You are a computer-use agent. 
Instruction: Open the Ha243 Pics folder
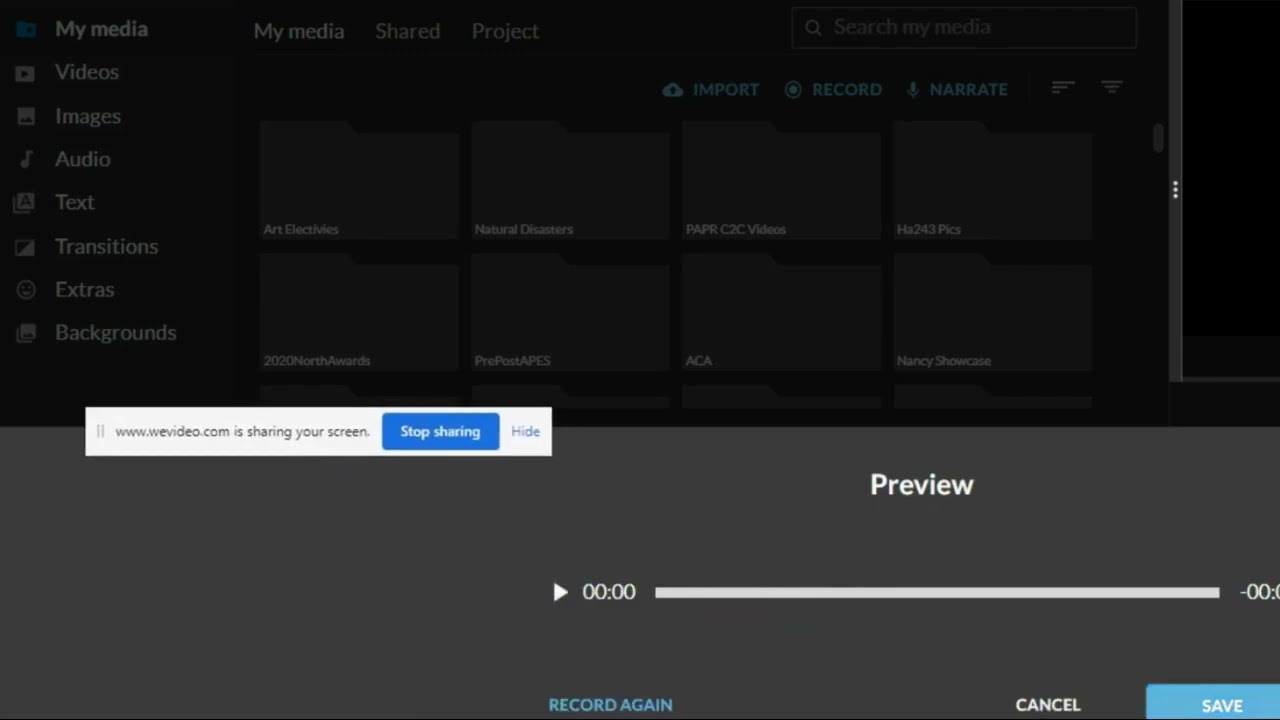pyautogui.click(x=993, y=181)
